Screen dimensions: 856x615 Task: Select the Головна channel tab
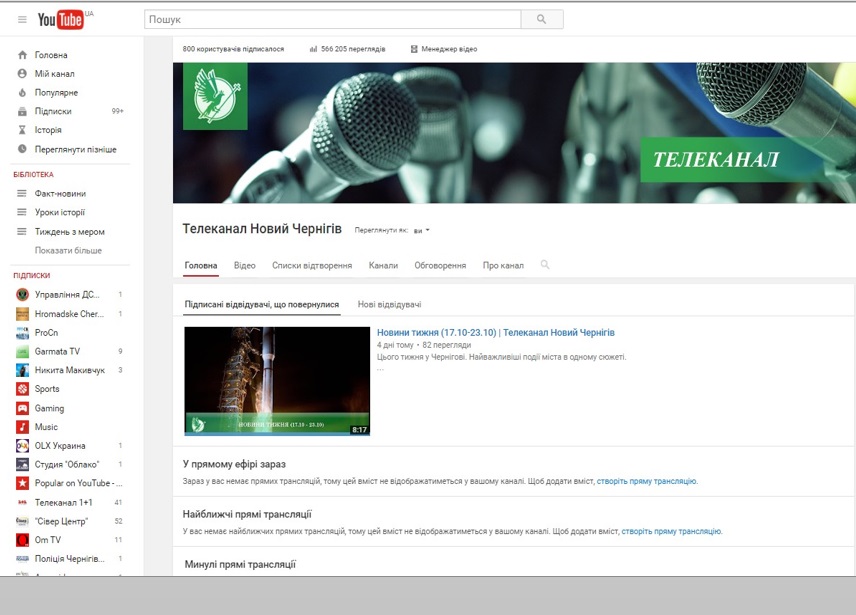201,266
